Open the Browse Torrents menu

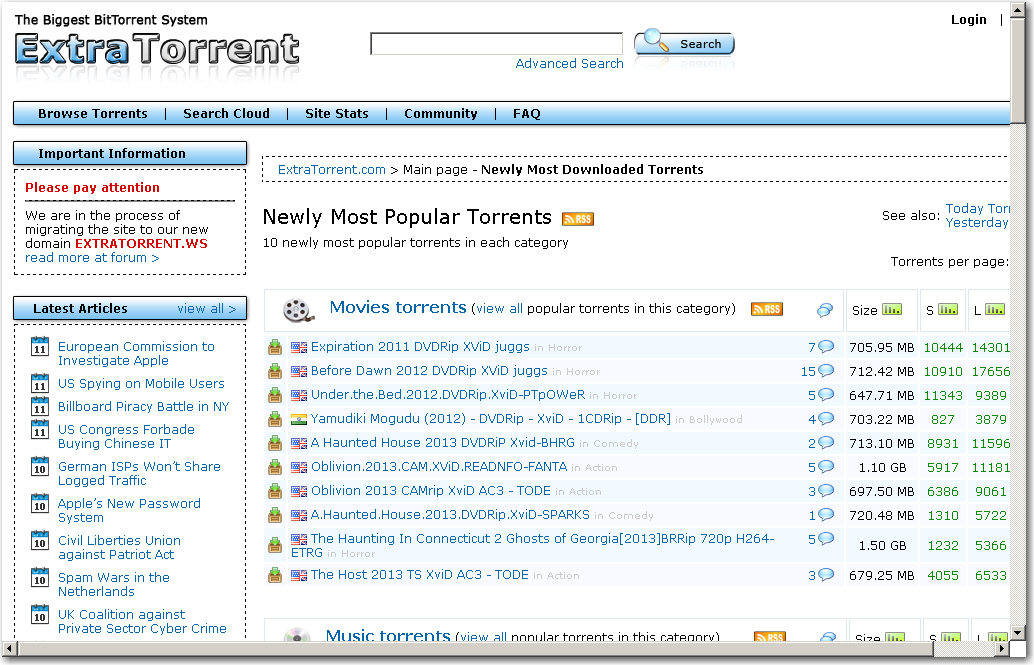pos(93,113)
